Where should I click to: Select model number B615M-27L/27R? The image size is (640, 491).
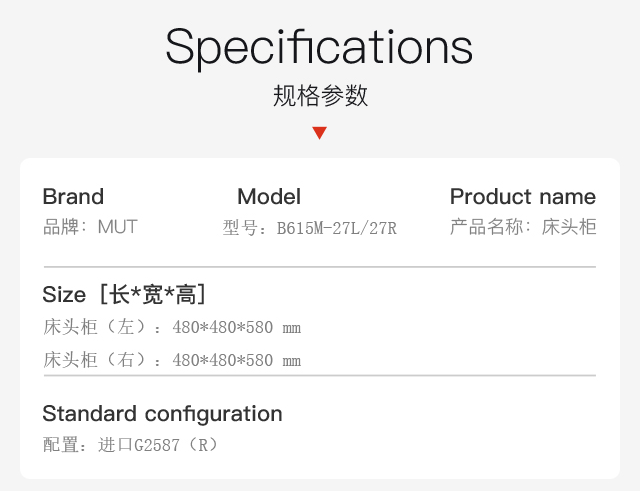337,229
